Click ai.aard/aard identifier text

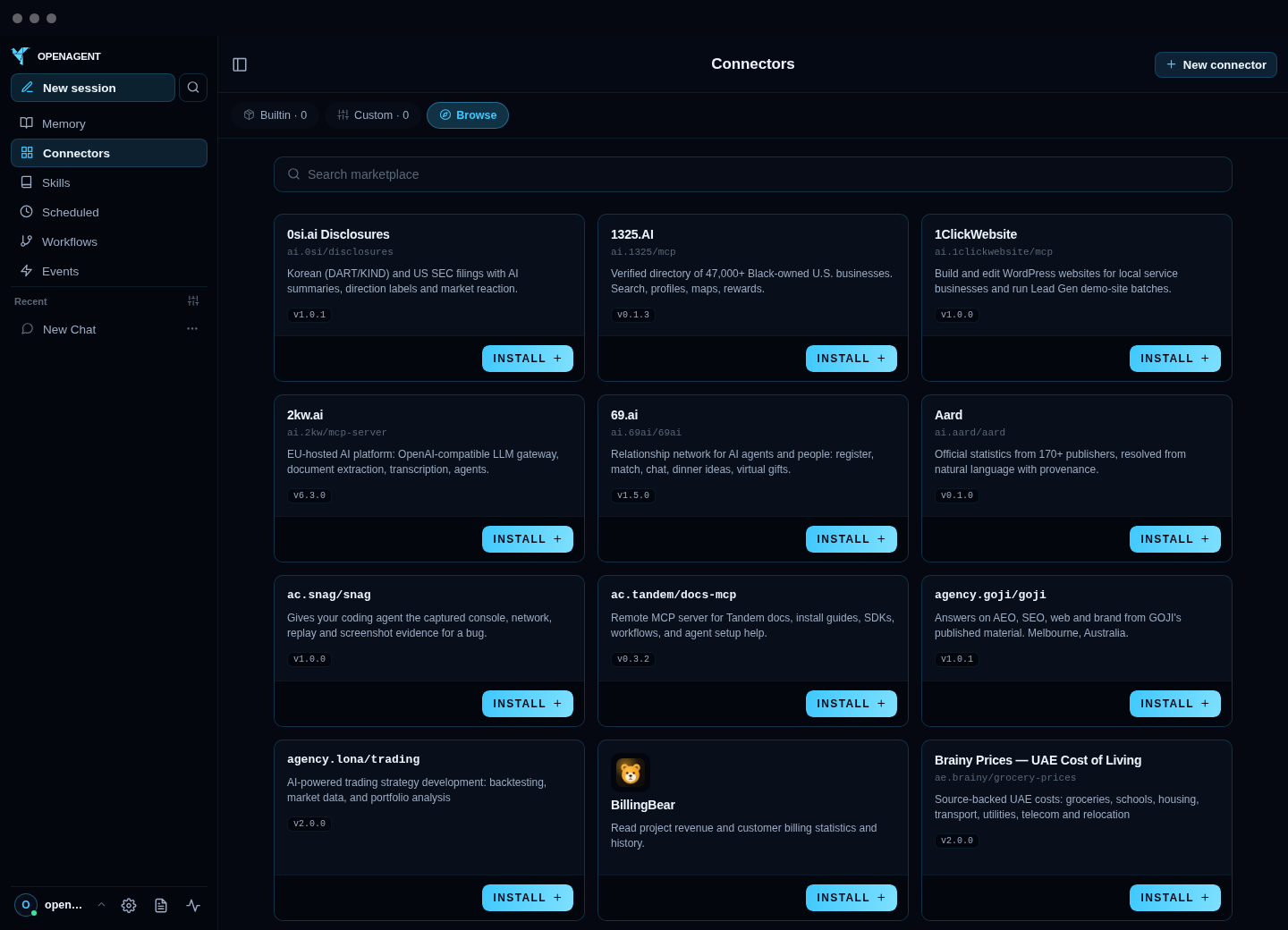[970, 433]
